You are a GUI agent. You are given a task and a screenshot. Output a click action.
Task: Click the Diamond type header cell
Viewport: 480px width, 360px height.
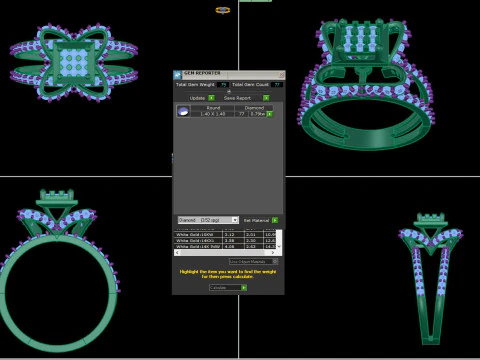254,108
